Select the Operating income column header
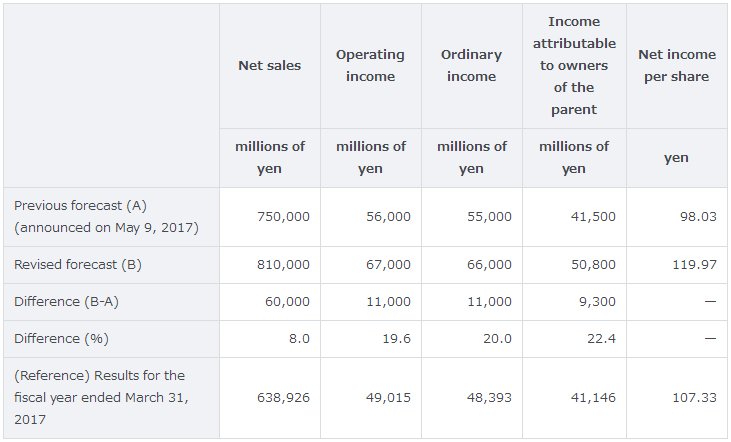 pos(370,66)
